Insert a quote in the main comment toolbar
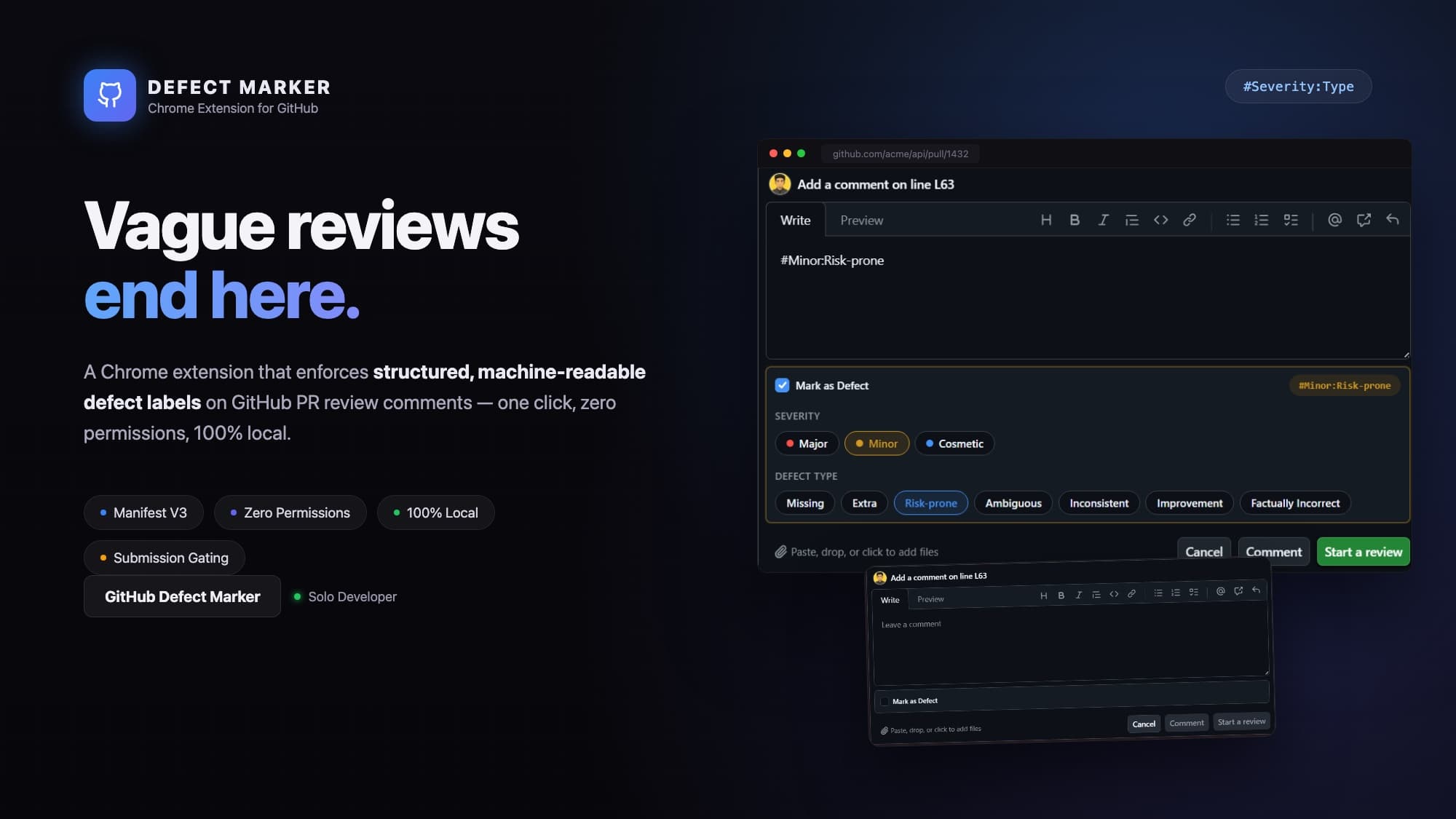 [1132, 220]
